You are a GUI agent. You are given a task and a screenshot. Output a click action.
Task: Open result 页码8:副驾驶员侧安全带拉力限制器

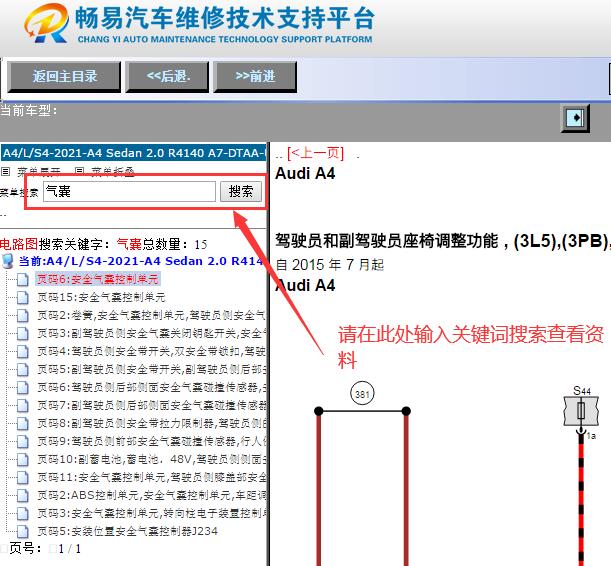click(x=151, y=423)
